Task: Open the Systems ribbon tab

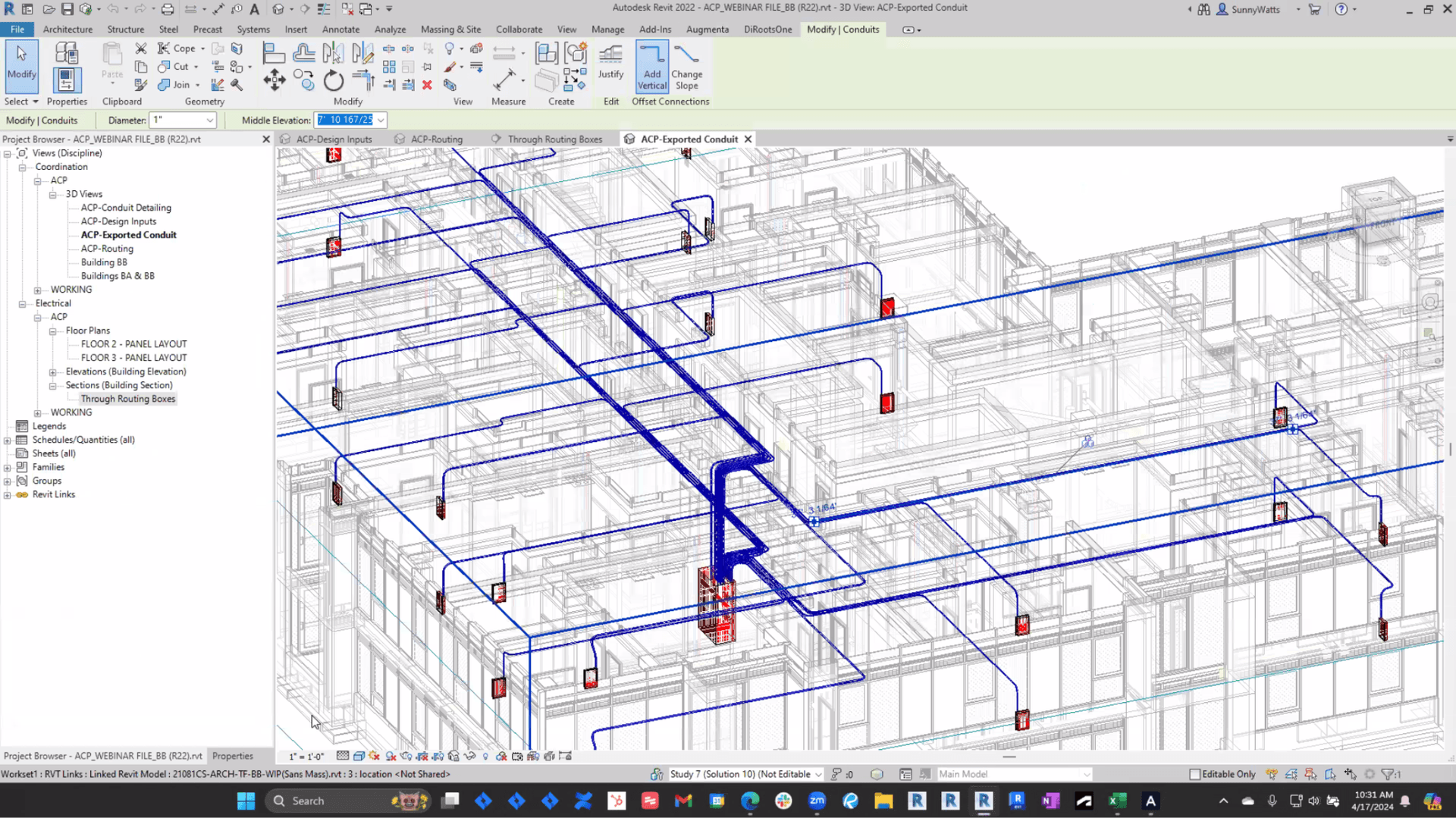Action: (253, 30)
